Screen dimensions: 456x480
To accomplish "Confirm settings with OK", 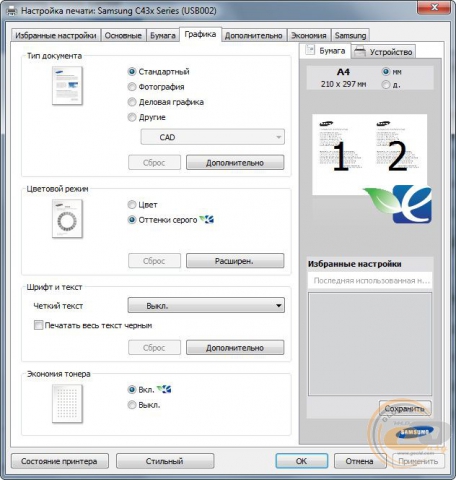I will [302, 461].
